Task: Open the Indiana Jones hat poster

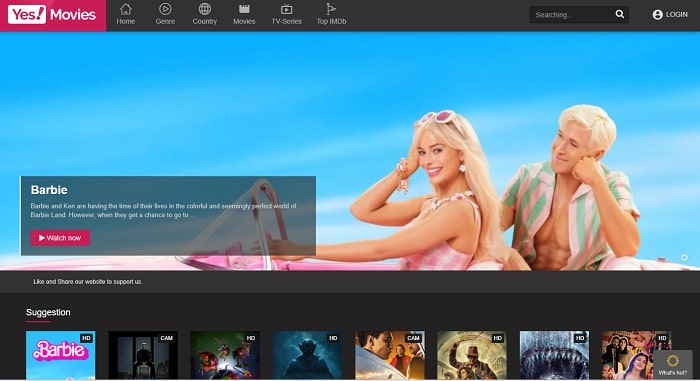Action: coord(472,355)
